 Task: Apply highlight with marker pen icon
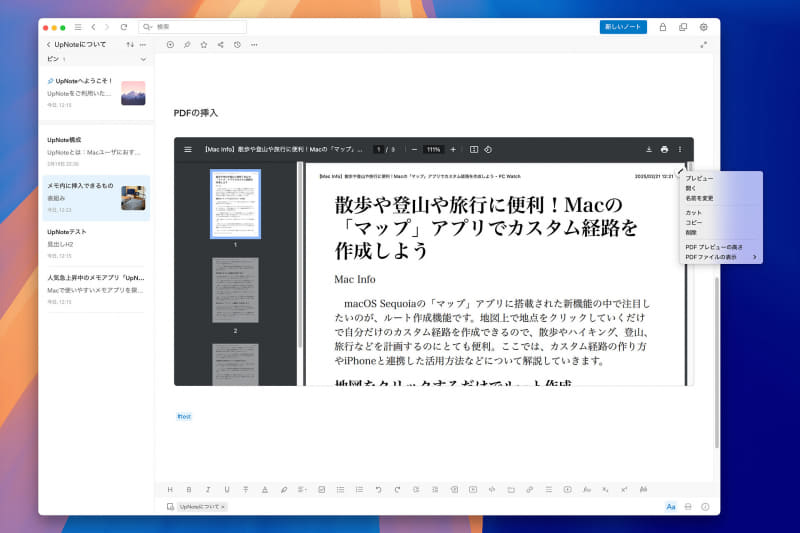[x=284, y=490]
